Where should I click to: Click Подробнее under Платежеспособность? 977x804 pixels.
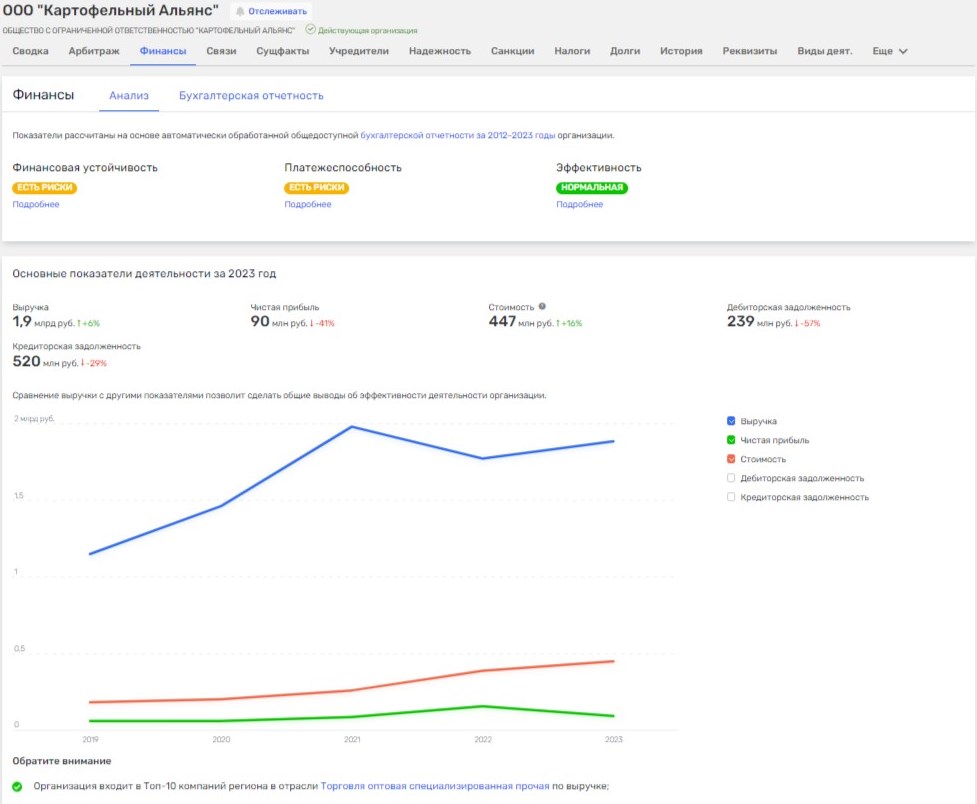tap(308, 204)
